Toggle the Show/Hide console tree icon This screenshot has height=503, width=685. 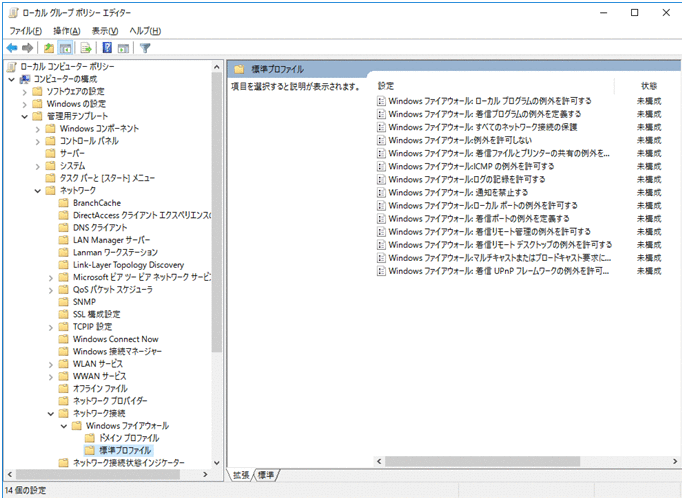point(66,48)
